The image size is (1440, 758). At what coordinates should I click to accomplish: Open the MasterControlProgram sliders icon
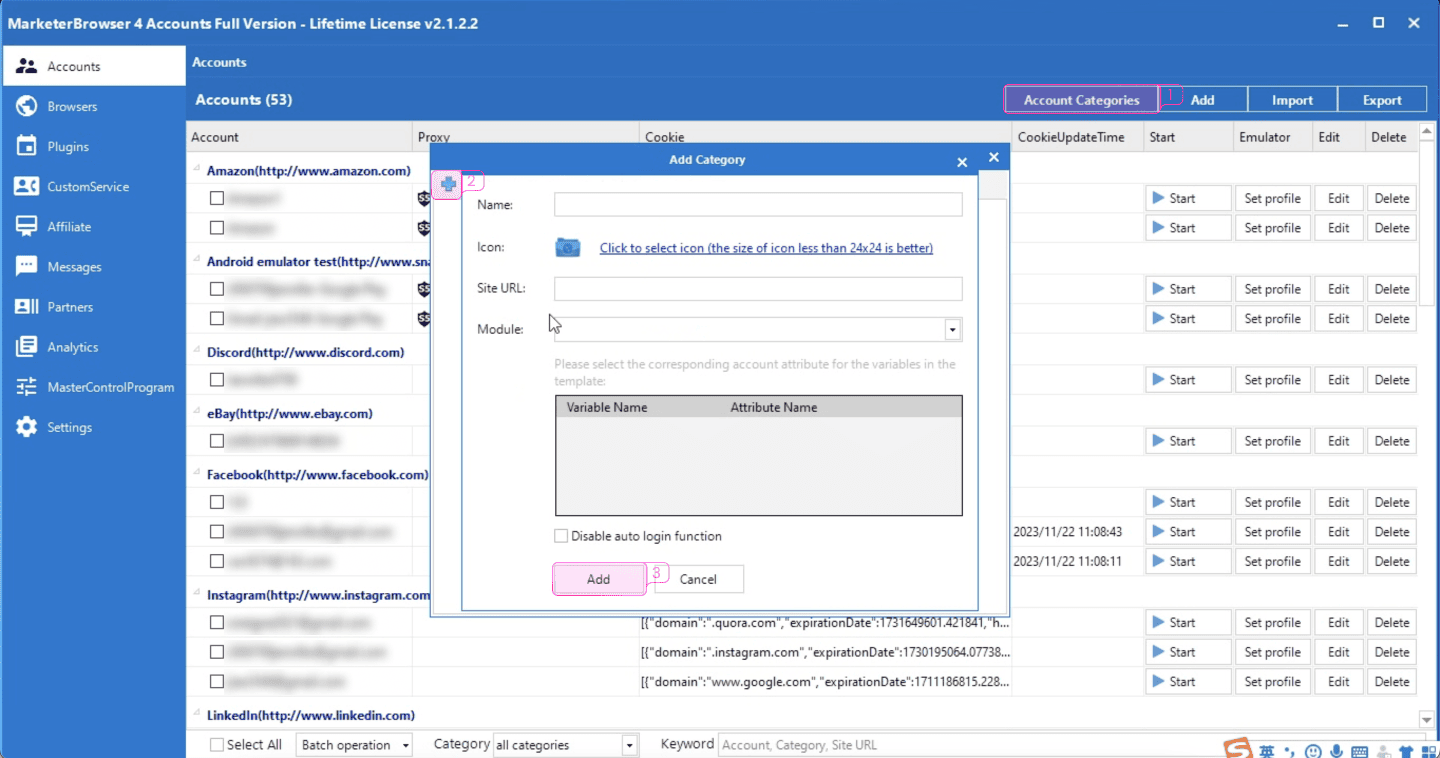click(27, 387)
